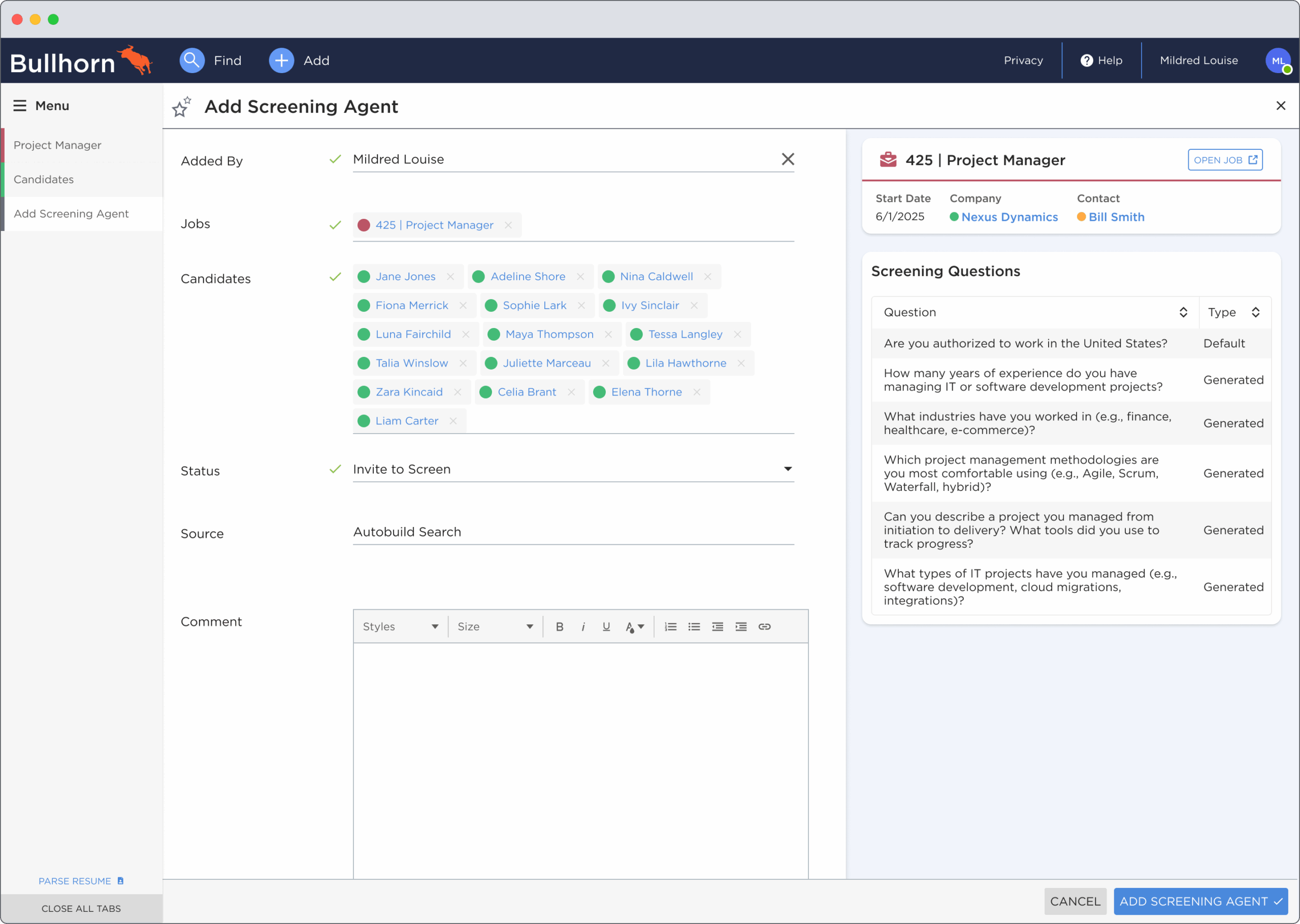1300x924 pixels.
Task: Open Nexus Dynamics company link
Action: 1009,217
